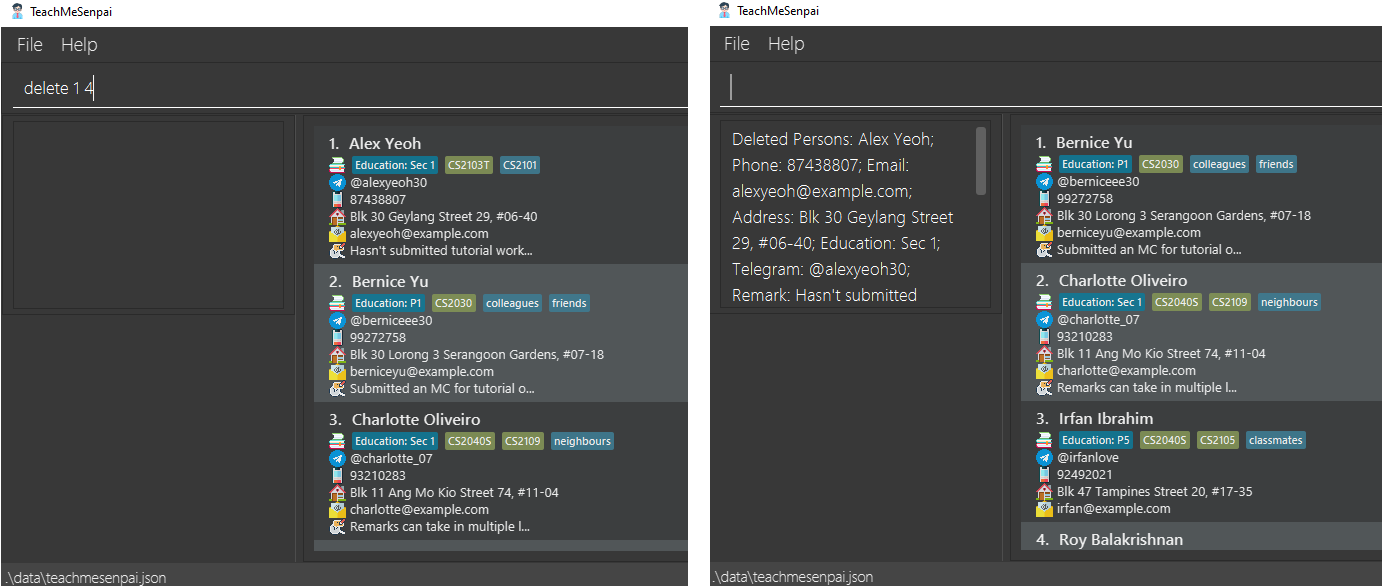Click the 'Education: P5' tag
The height and width of the screenshot is (586, 1382).
1095,440
